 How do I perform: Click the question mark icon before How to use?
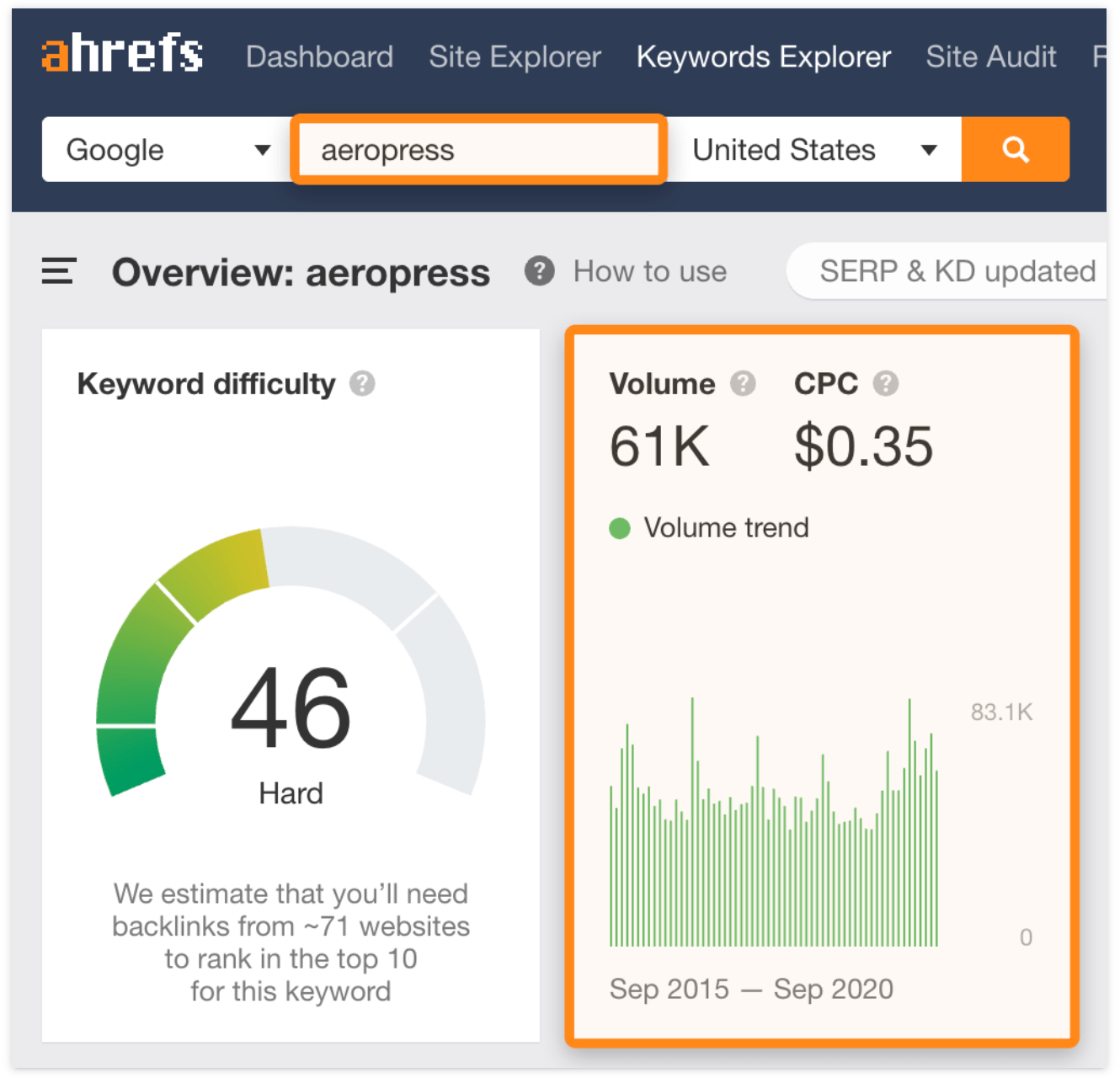[539, 271]
